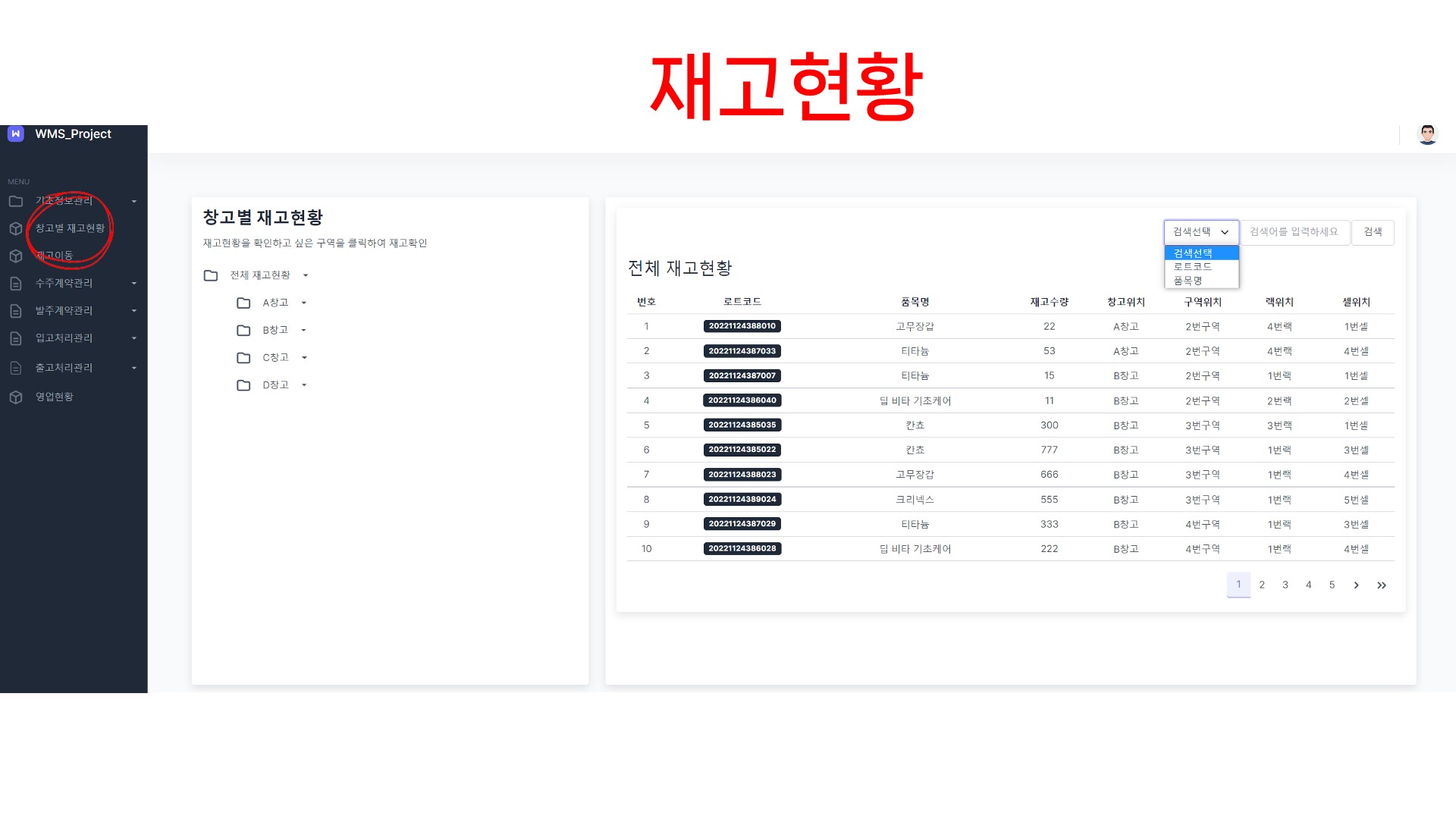Open lot code 20221124388010 badge
The height and width of the screenshot is (819, 1456).
(x=742, y=326)
